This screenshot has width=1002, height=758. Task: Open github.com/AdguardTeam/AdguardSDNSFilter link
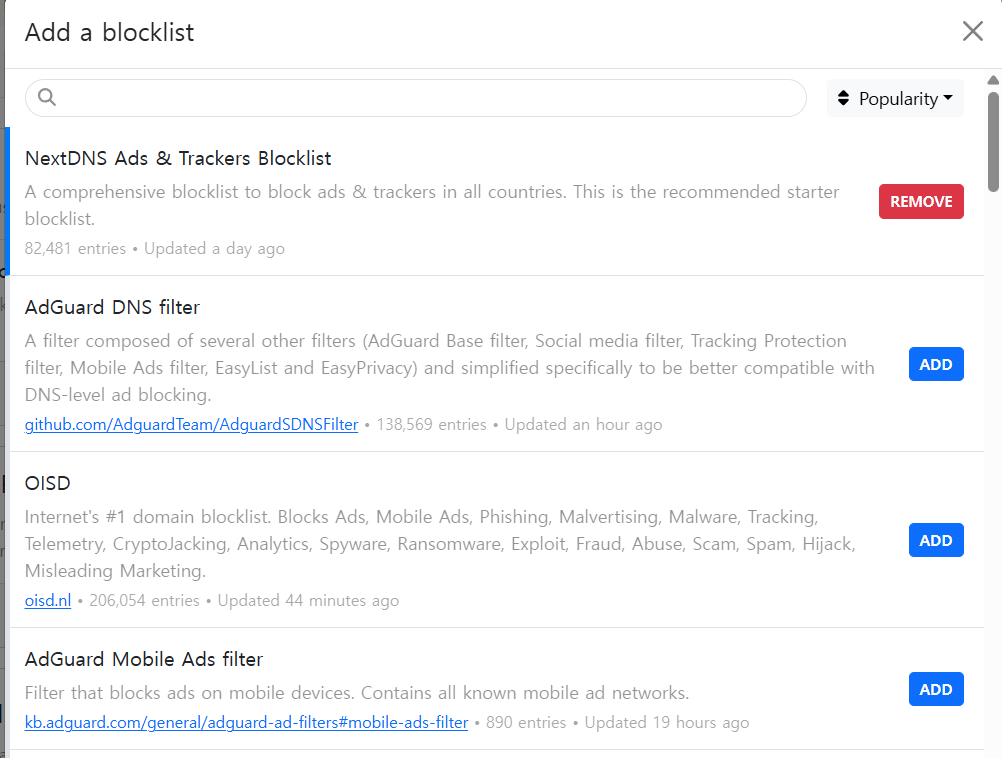pos(191,424)
